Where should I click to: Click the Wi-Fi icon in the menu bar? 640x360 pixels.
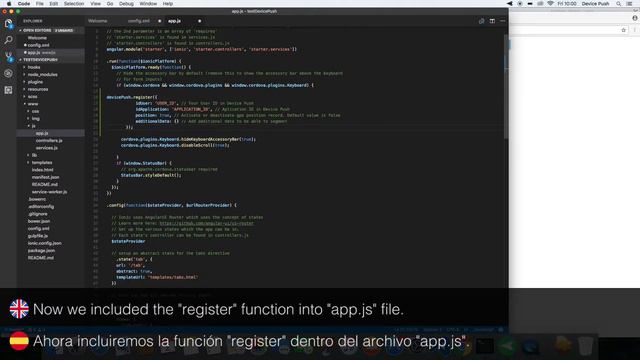(x=550, y=4)
